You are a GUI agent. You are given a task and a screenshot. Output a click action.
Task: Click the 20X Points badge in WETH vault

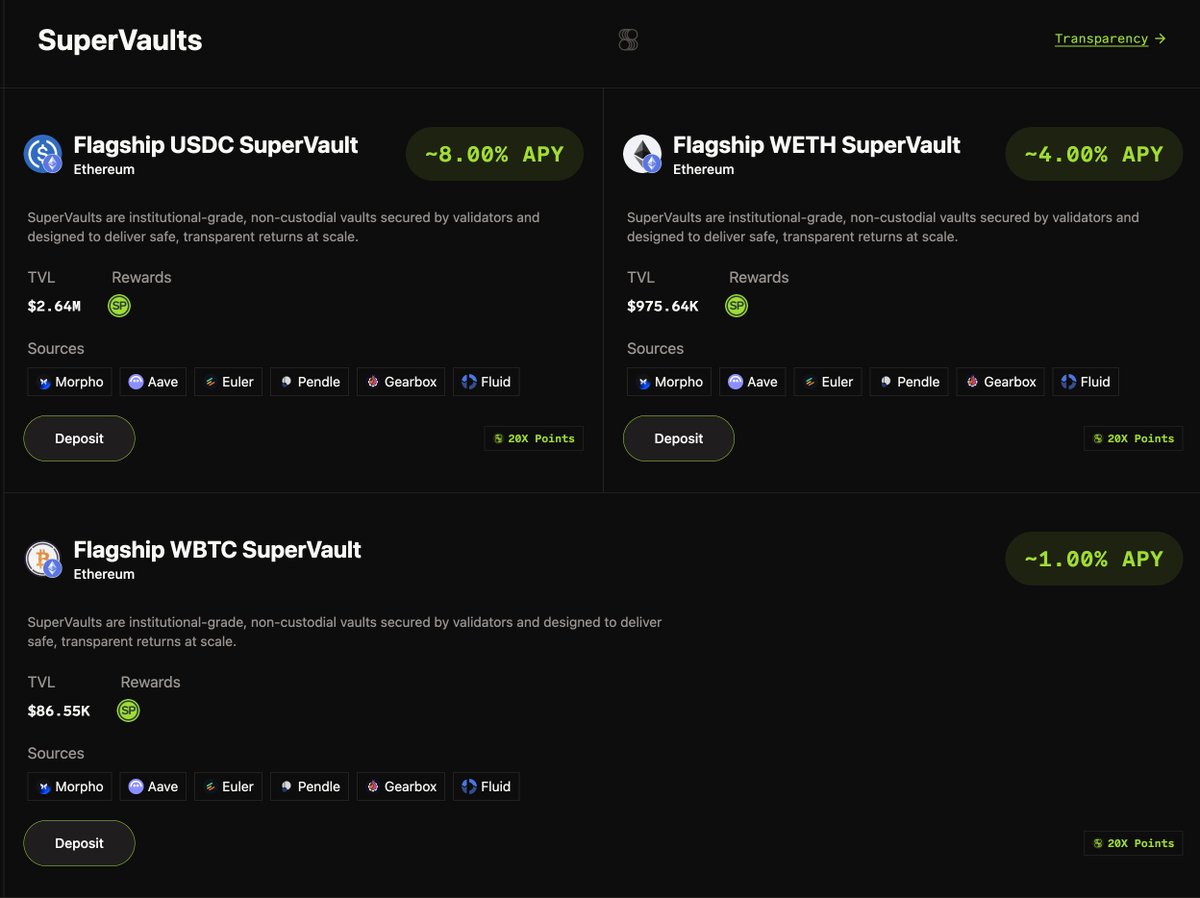click(x=1133, y=438)
